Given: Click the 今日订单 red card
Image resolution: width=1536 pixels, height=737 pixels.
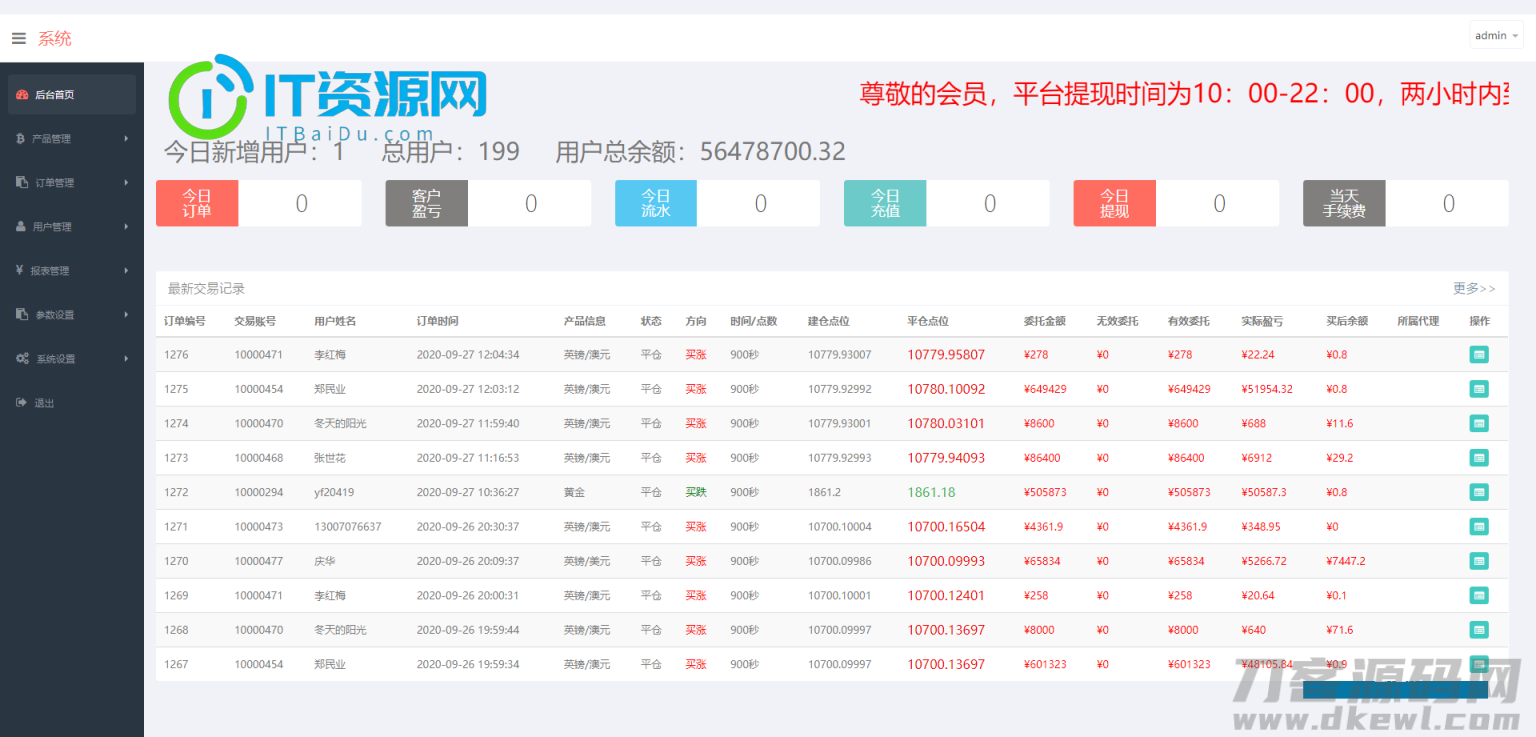Looking at the screenshot, I should [x=197, y=203].
